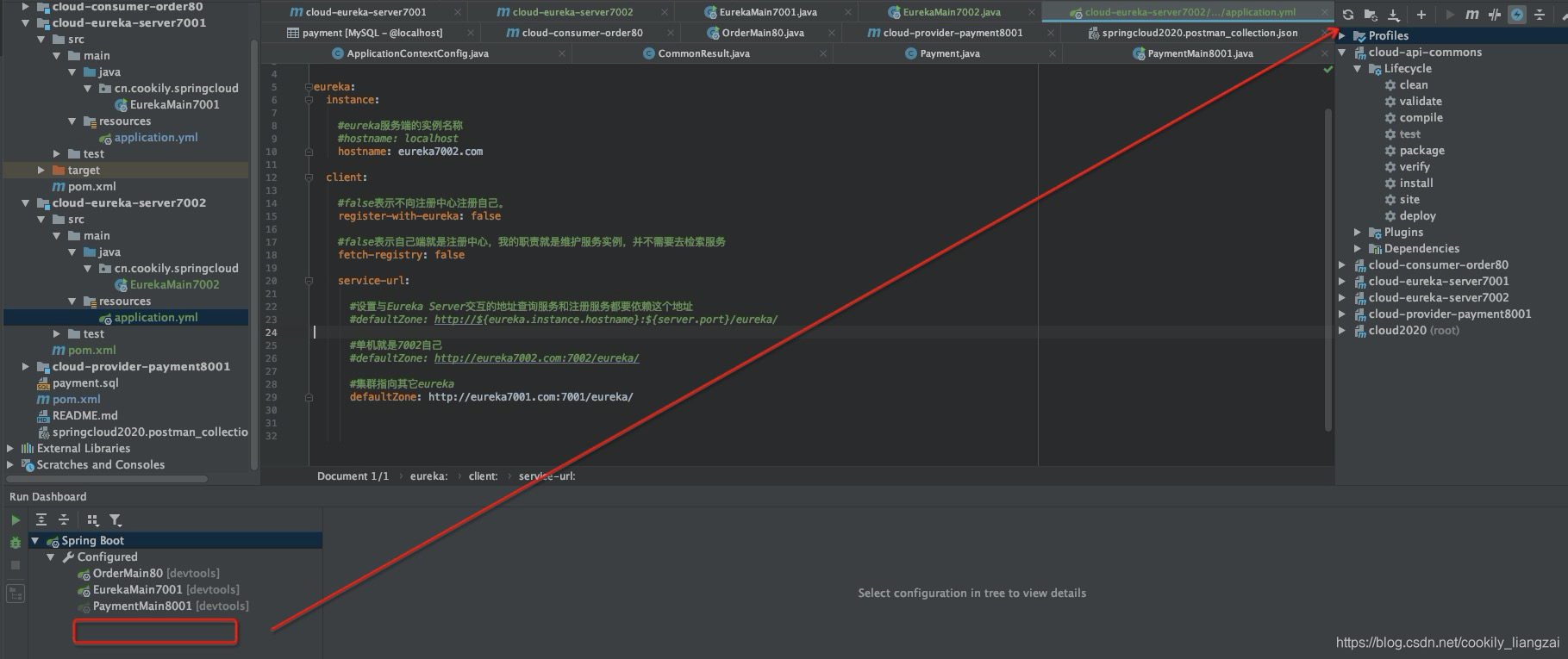The width and height of the screenshot is (1568, 659).
Task: Toggle Skip Tests mode lightning icon
Action: [x=1517, y=15]
